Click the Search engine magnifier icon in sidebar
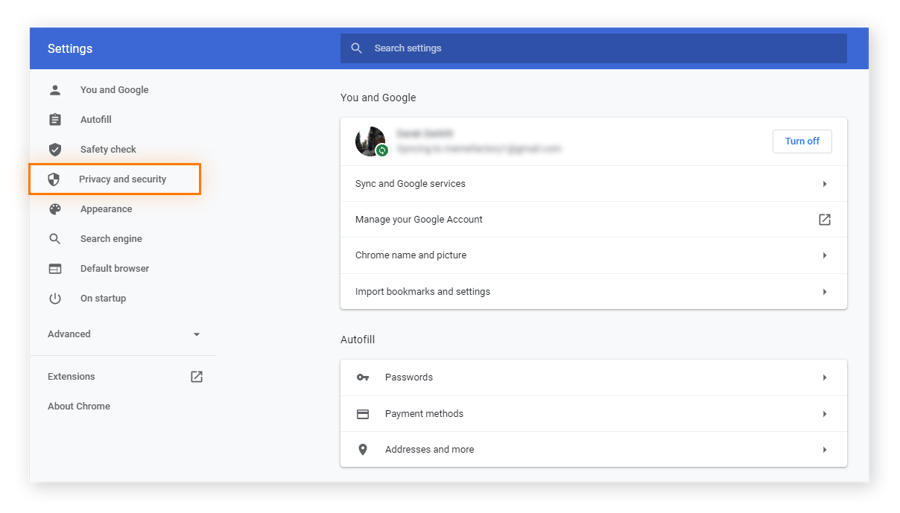The height and width of the screenshot is (513, 900). tap(55, 239)
